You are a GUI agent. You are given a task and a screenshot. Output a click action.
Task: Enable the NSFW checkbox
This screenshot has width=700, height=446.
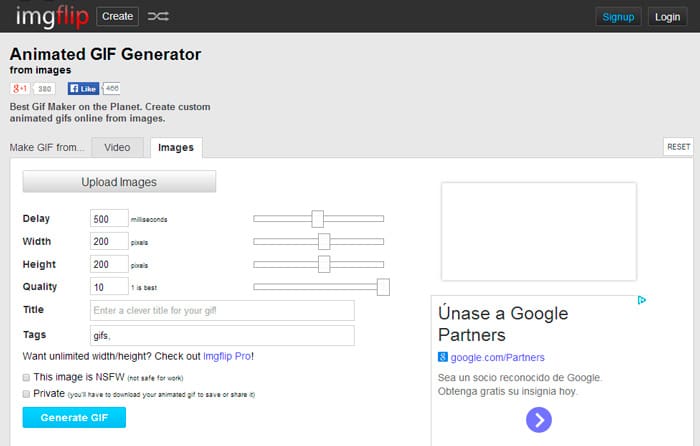(26, 378)
